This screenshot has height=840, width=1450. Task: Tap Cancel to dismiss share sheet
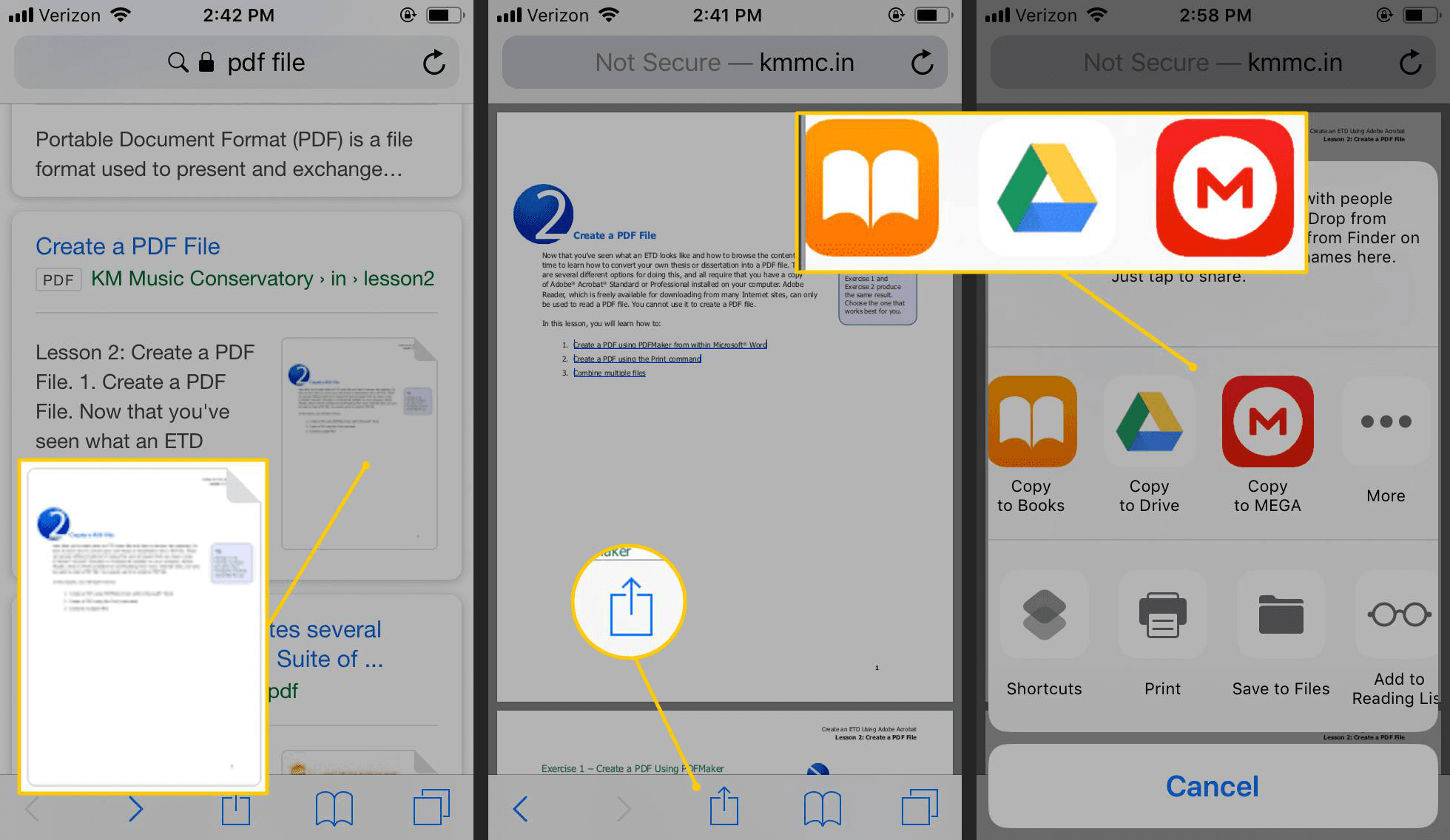1213,786
